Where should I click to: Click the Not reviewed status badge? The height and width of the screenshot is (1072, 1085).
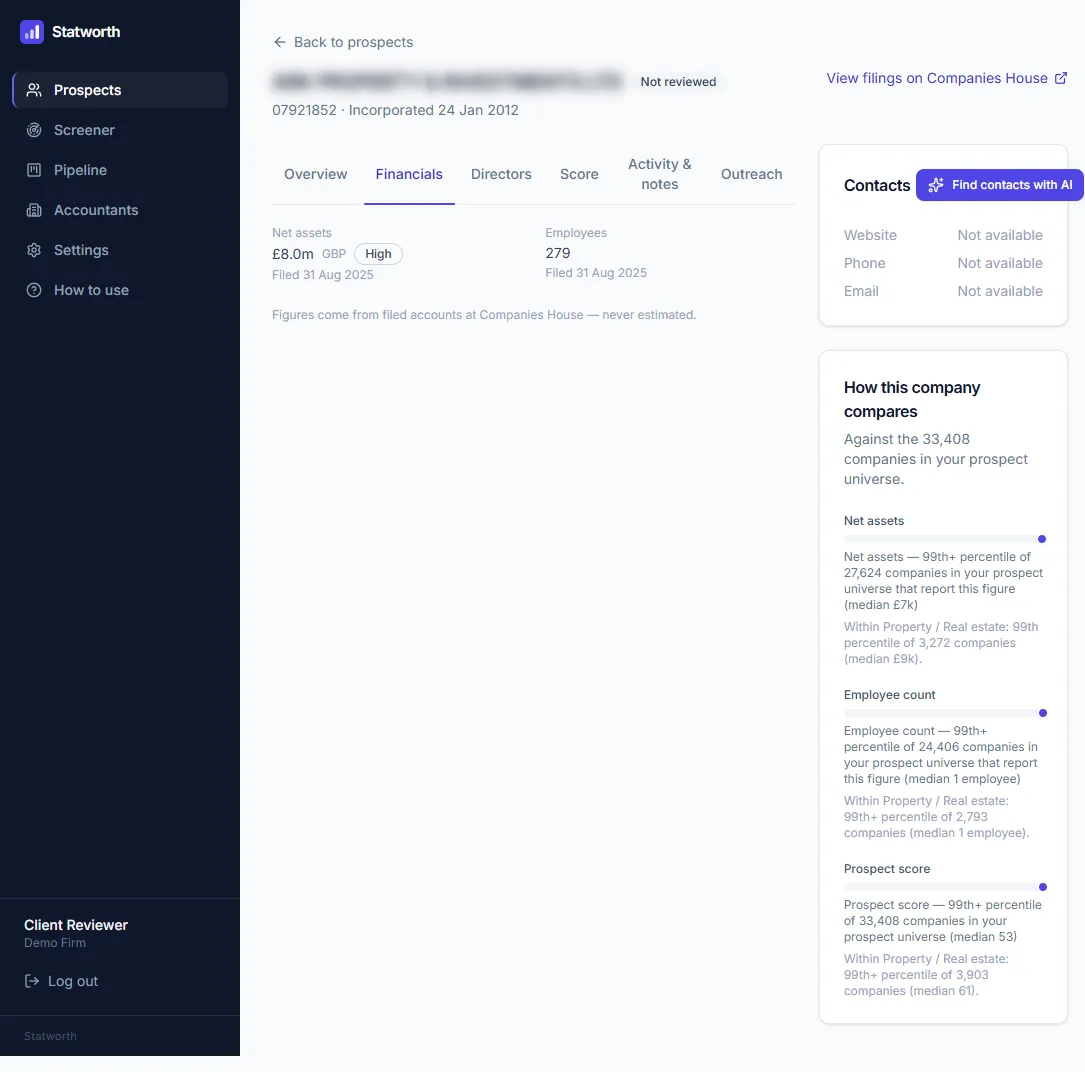tap(678, 82)
